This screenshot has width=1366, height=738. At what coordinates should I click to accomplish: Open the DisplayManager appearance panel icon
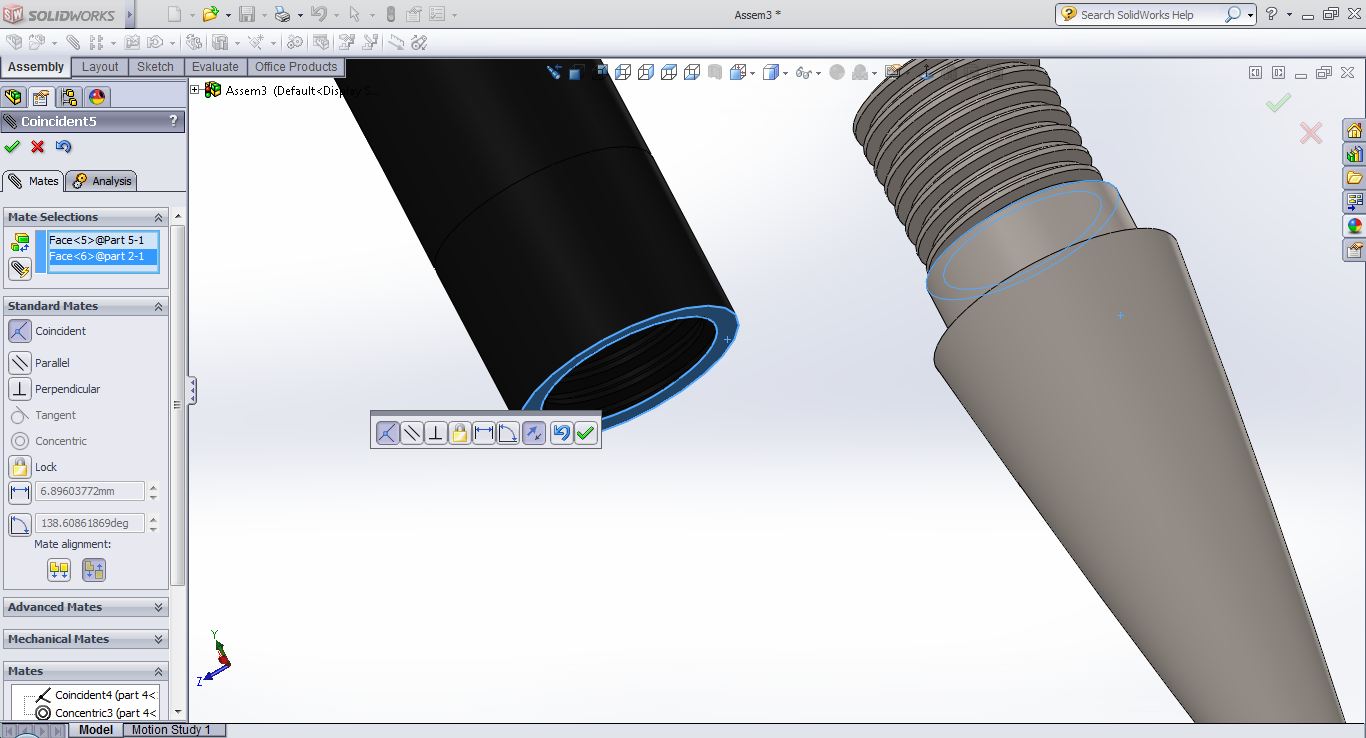[x=96, y=97]
